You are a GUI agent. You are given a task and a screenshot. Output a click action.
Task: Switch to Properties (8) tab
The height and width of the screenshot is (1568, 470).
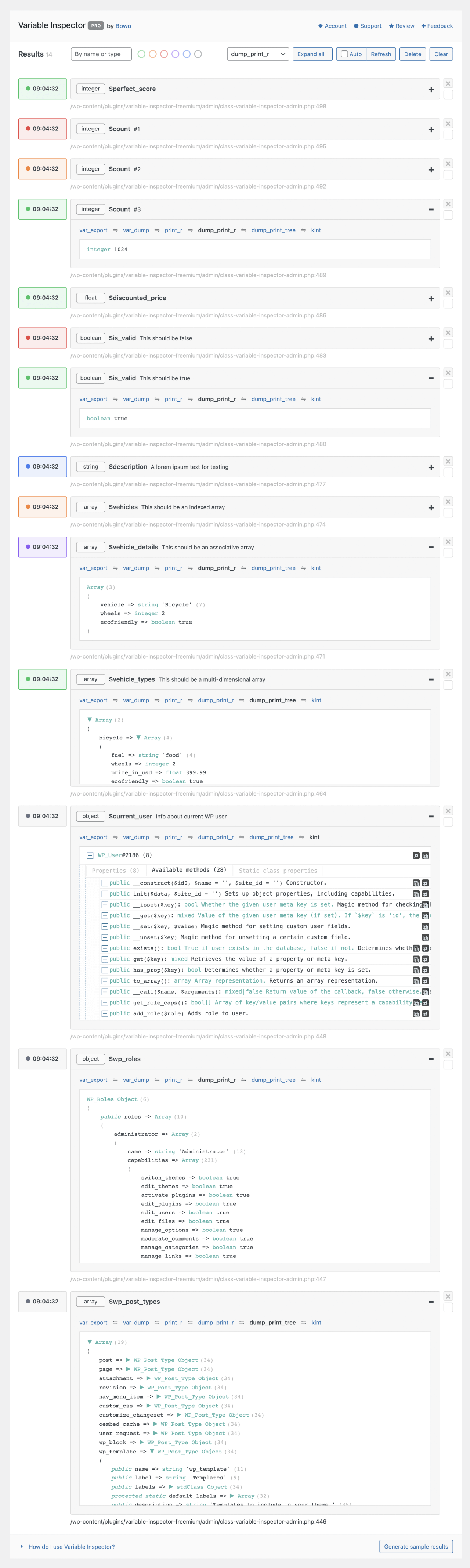116,871
